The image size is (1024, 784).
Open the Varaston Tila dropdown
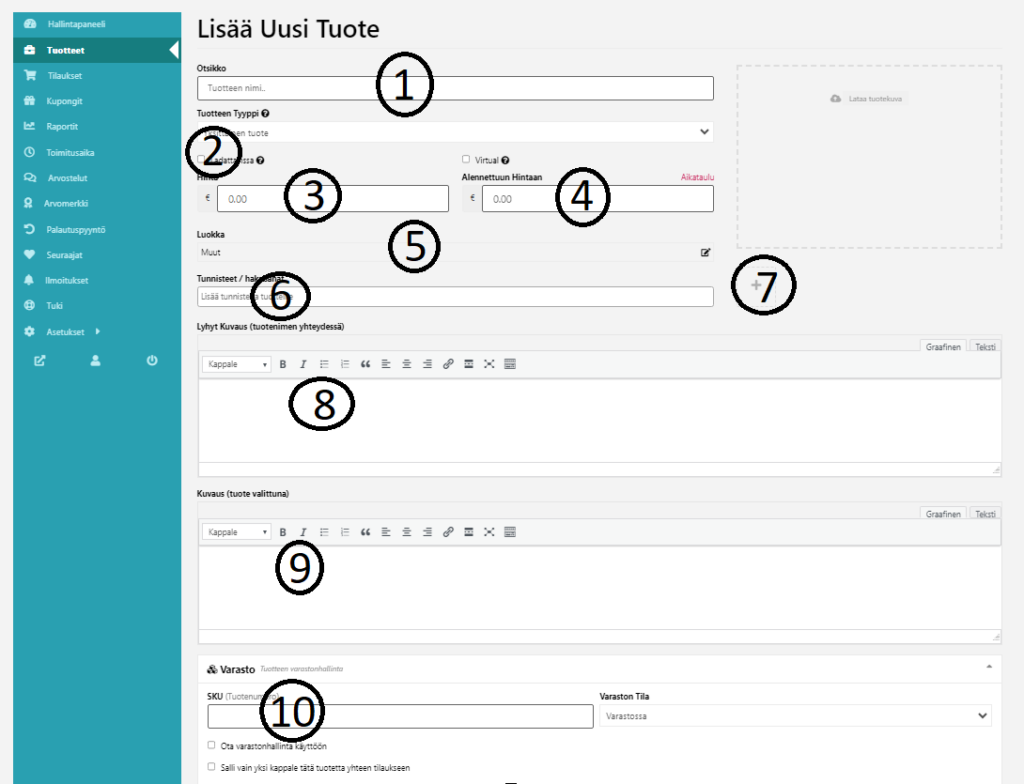(795, 716)
